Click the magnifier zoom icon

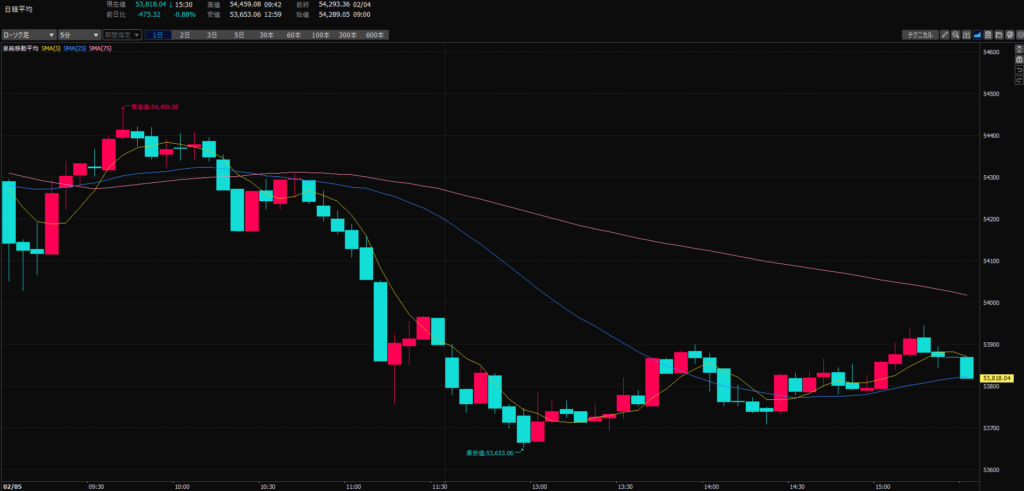coord(955,34)
